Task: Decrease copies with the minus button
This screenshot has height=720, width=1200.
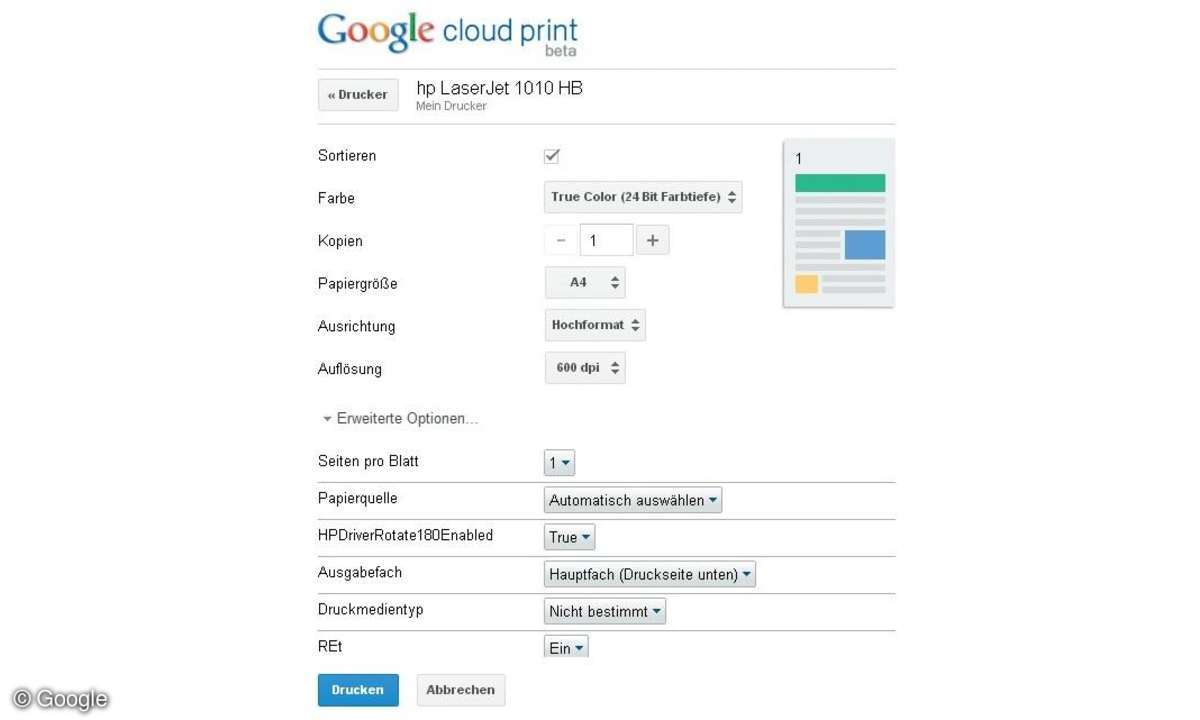Action: point(561,240)
